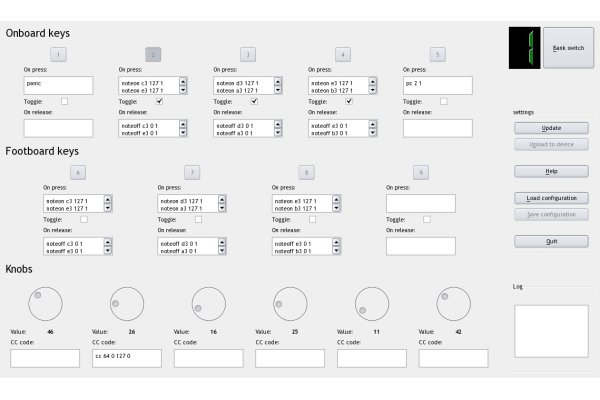Image resolution: width=600 pixels, height=400 pixels.
Task: Click Load configuration button
Action: pos(551,198)
